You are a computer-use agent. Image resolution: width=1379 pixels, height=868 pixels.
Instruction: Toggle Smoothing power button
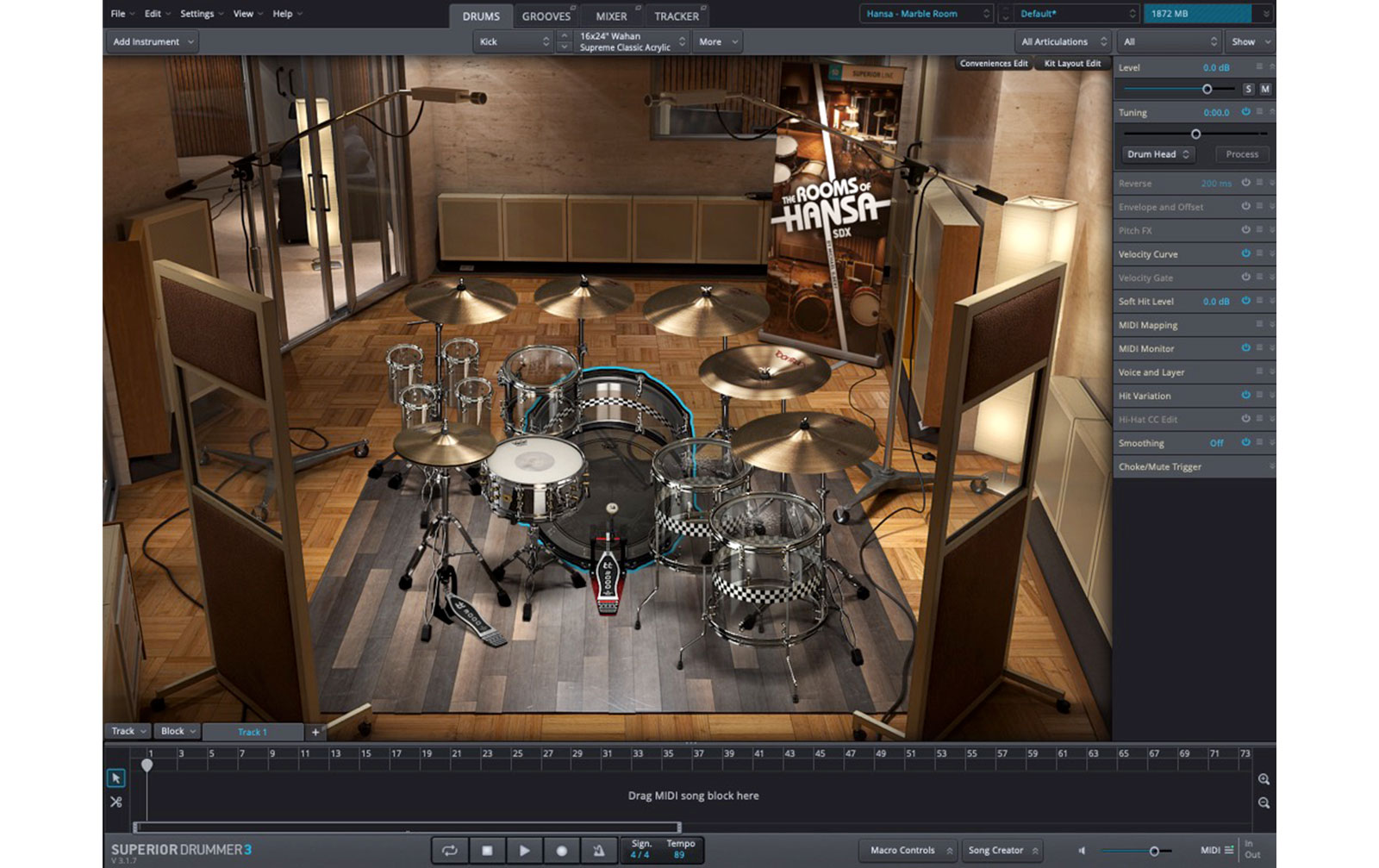point(1245,442)
